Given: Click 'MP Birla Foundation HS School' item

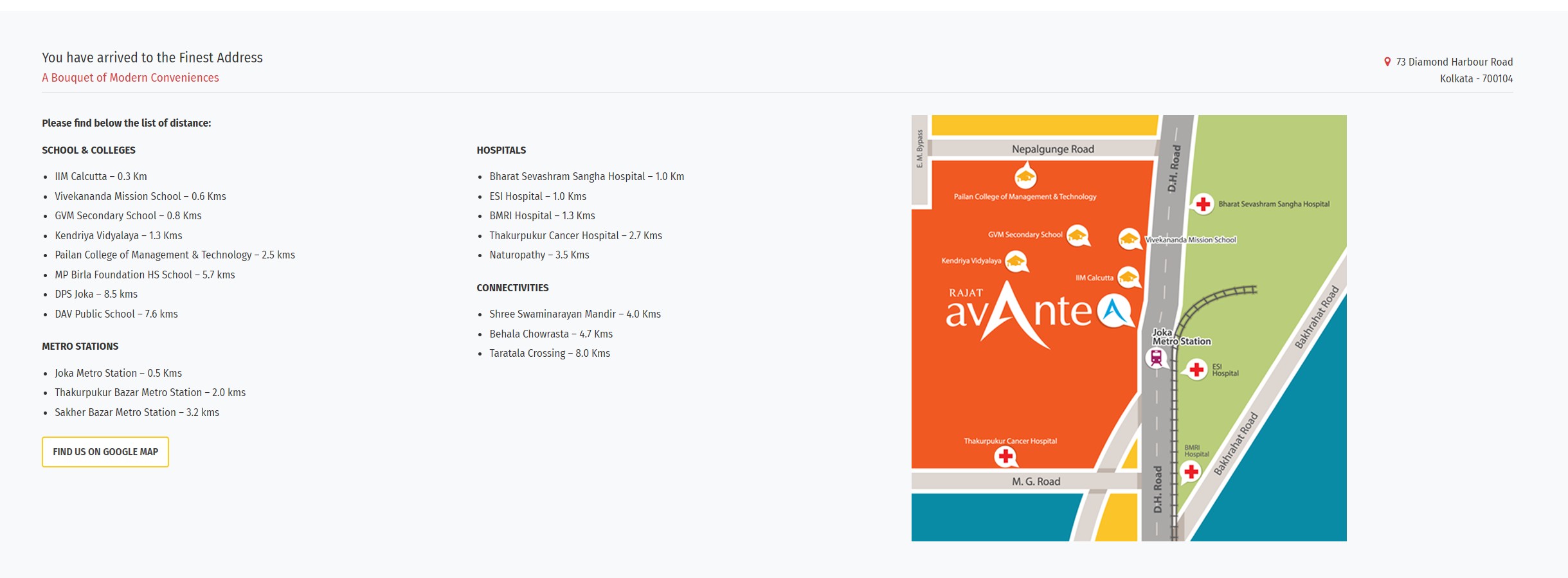Looking at the screenshot, I should [x=145, y=275].
